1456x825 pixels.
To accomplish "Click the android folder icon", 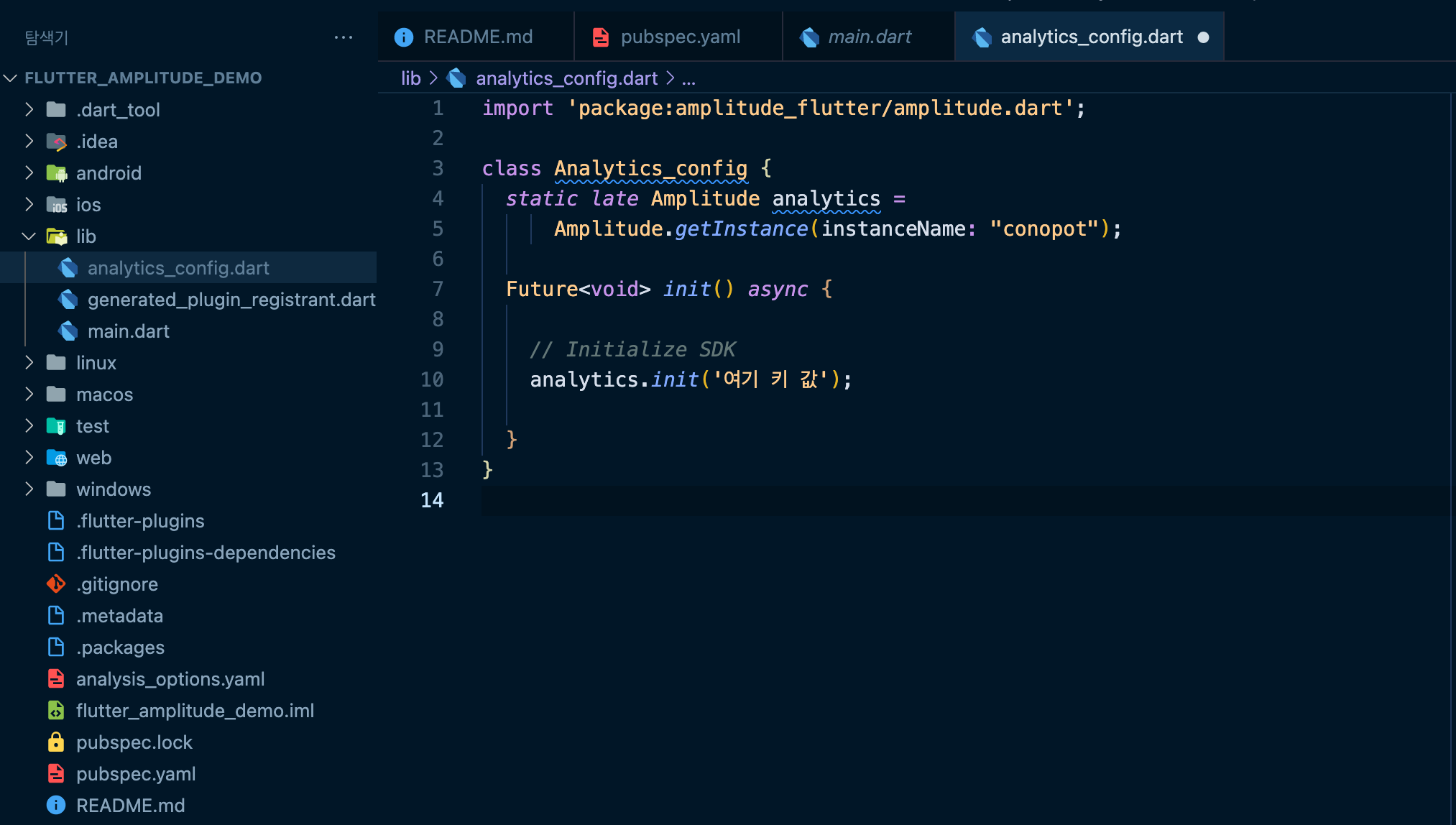I will click(x=57, y=173).
